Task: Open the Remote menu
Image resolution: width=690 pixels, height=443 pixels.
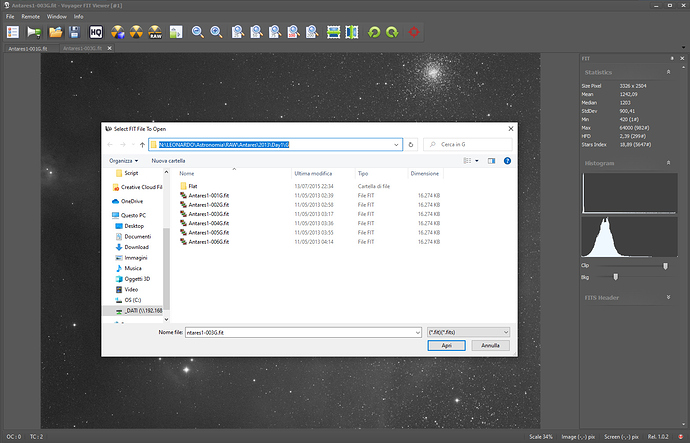Action: [x=31, y=16]
